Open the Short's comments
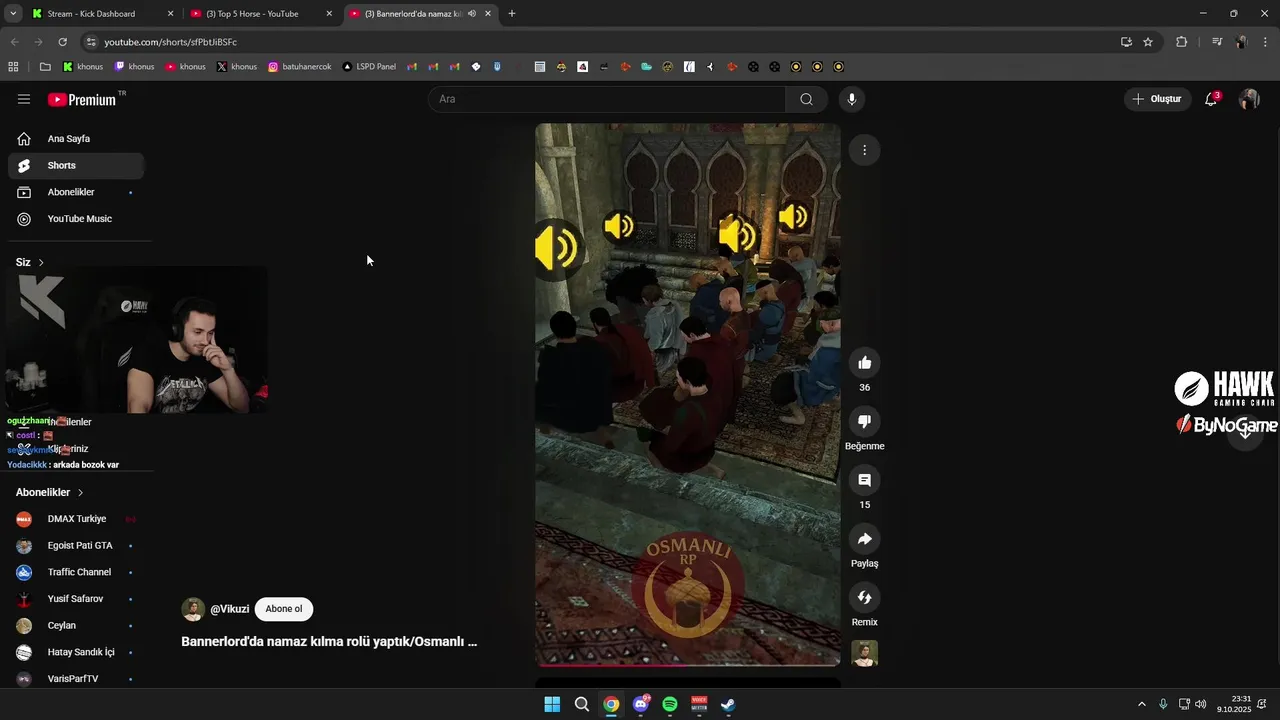1280x720 pixels. click(864, 480)
